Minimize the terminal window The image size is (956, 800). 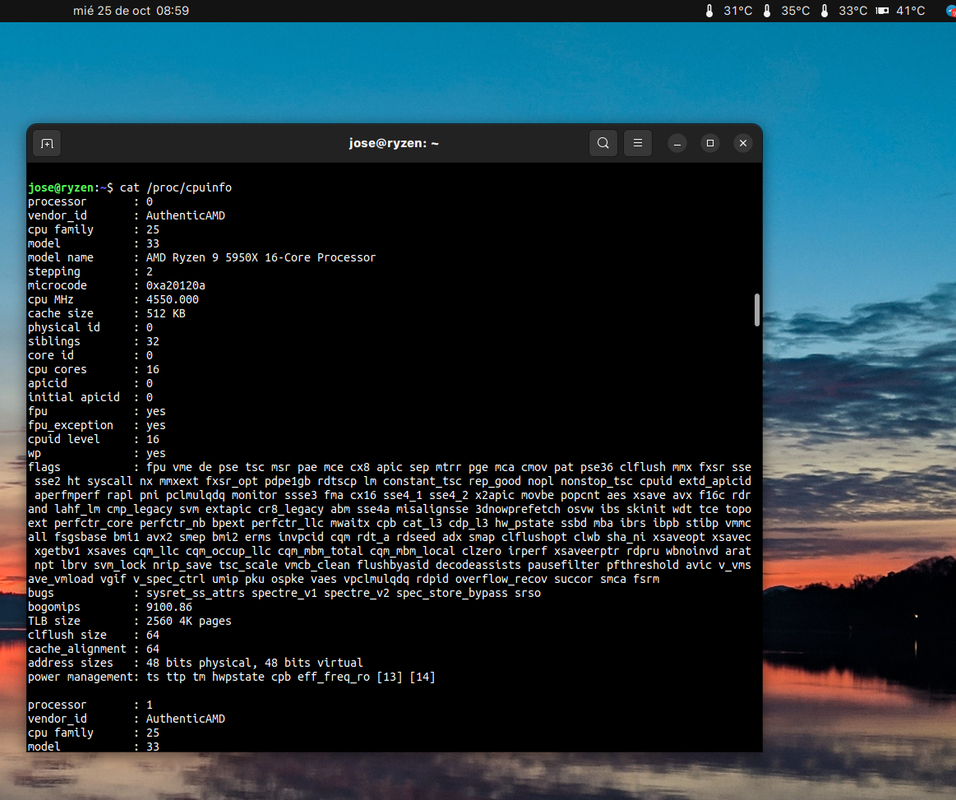pos(677,143)
